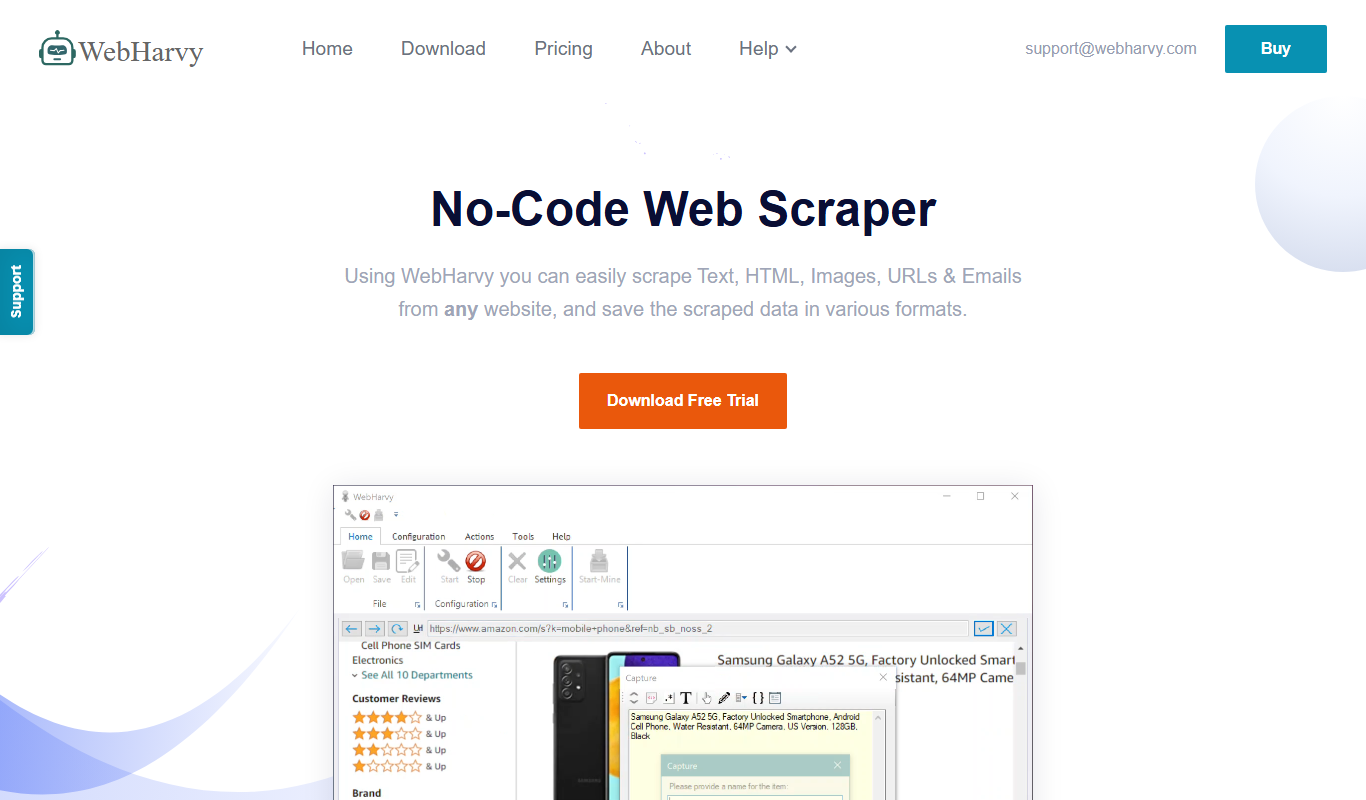Click the pencil icon in Capture toolbar
The height and width of the screenshot is (800, 1366).
point(724,698)
